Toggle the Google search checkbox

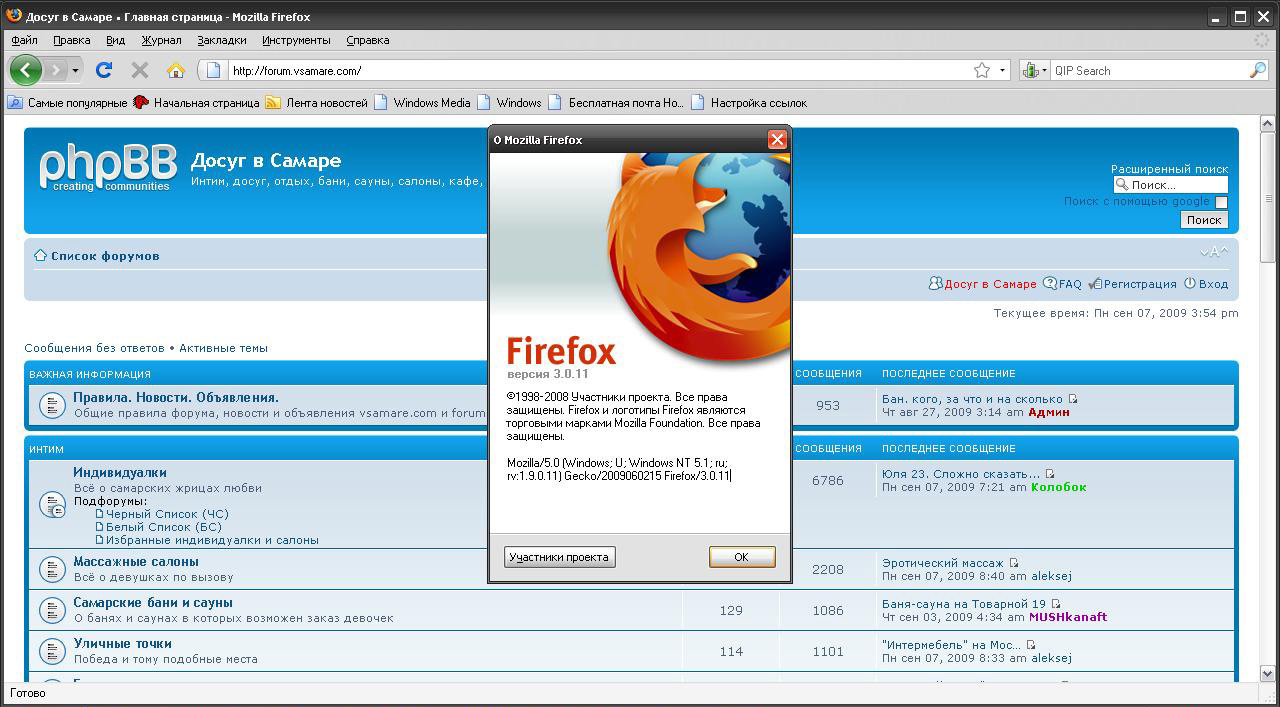pos(1221,202)
